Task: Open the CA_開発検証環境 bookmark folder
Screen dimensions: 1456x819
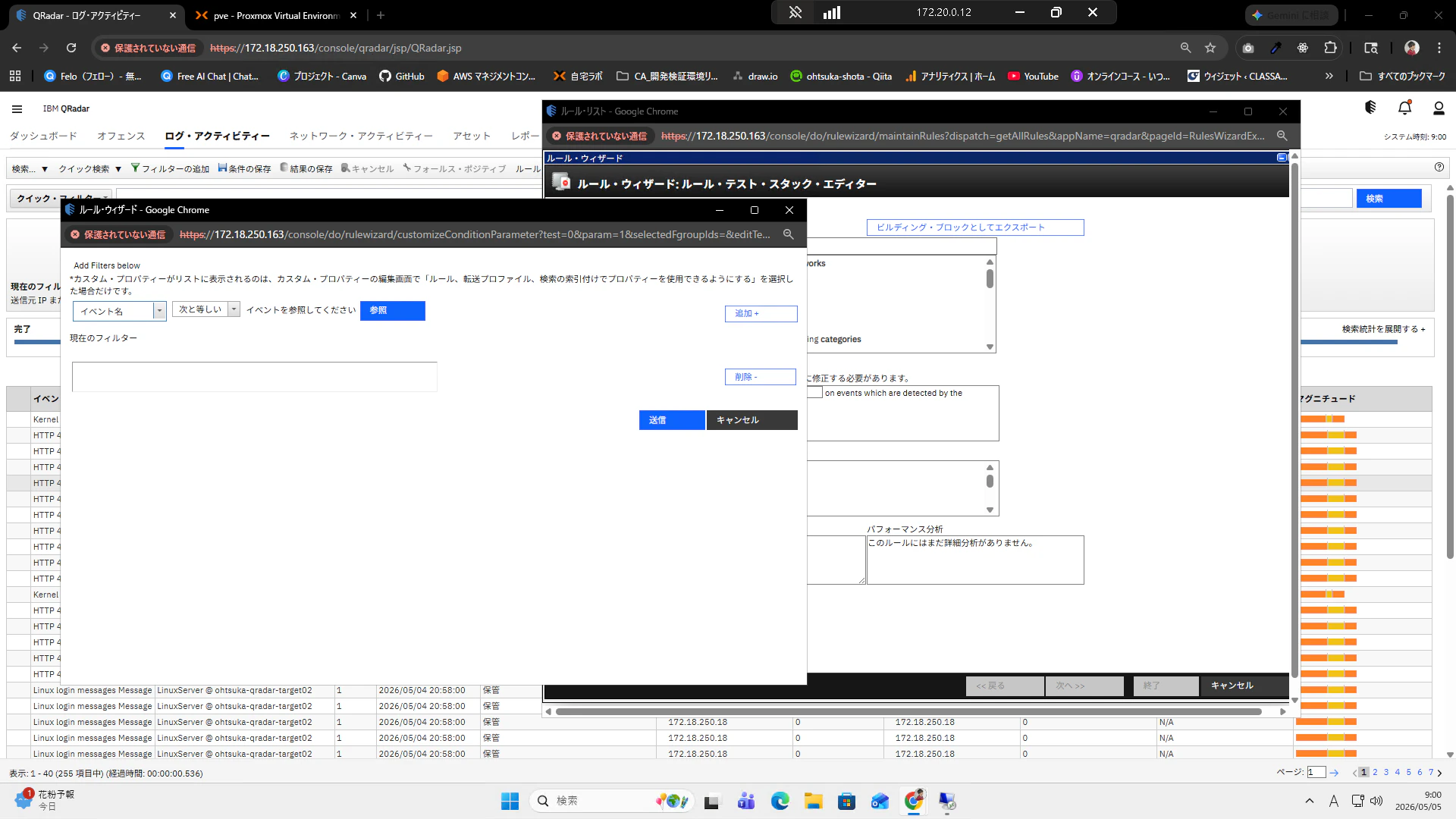Action: pyautogui.click(x=667, y=76)
